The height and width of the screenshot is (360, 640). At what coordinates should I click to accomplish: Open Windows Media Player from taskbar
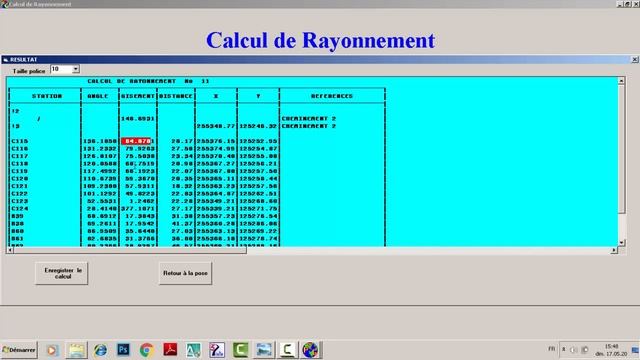click(52, 350)
